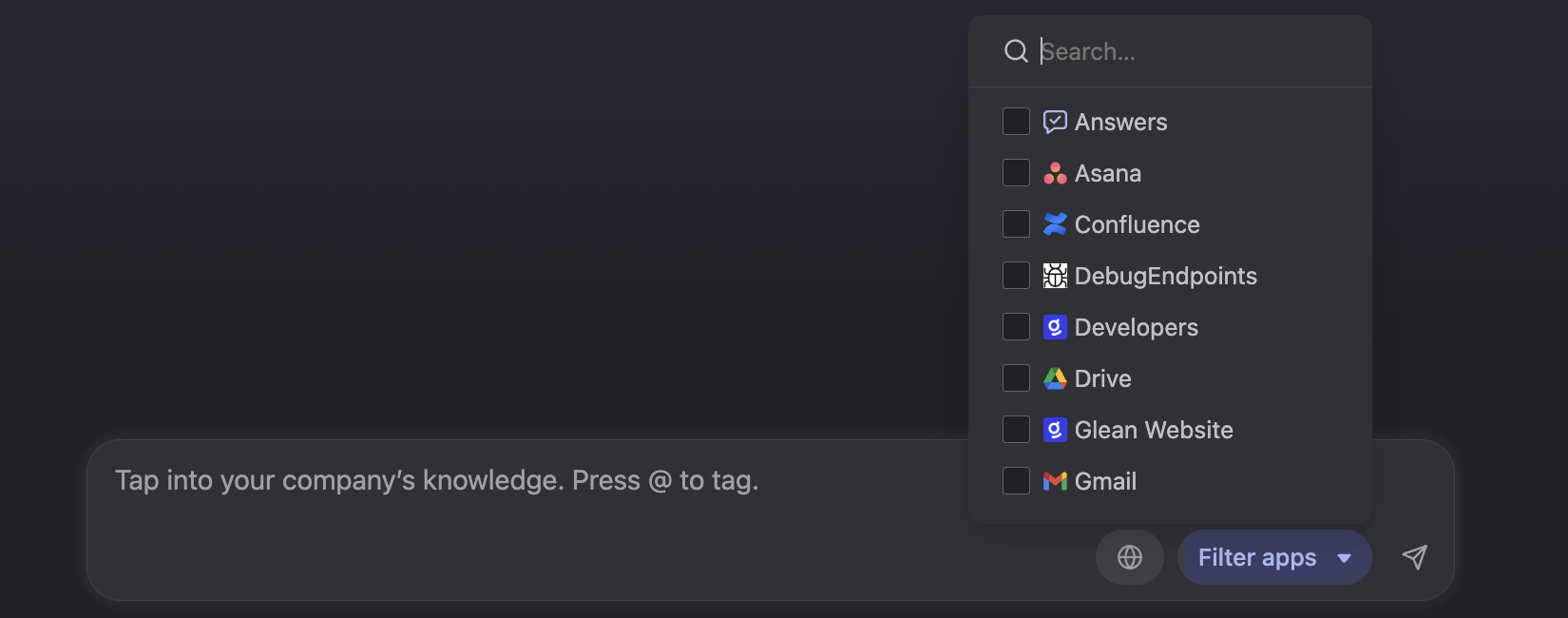Tick the Gmail checkbox
Viewport: 1568px width, 618px height.
tap(1016, 481)
